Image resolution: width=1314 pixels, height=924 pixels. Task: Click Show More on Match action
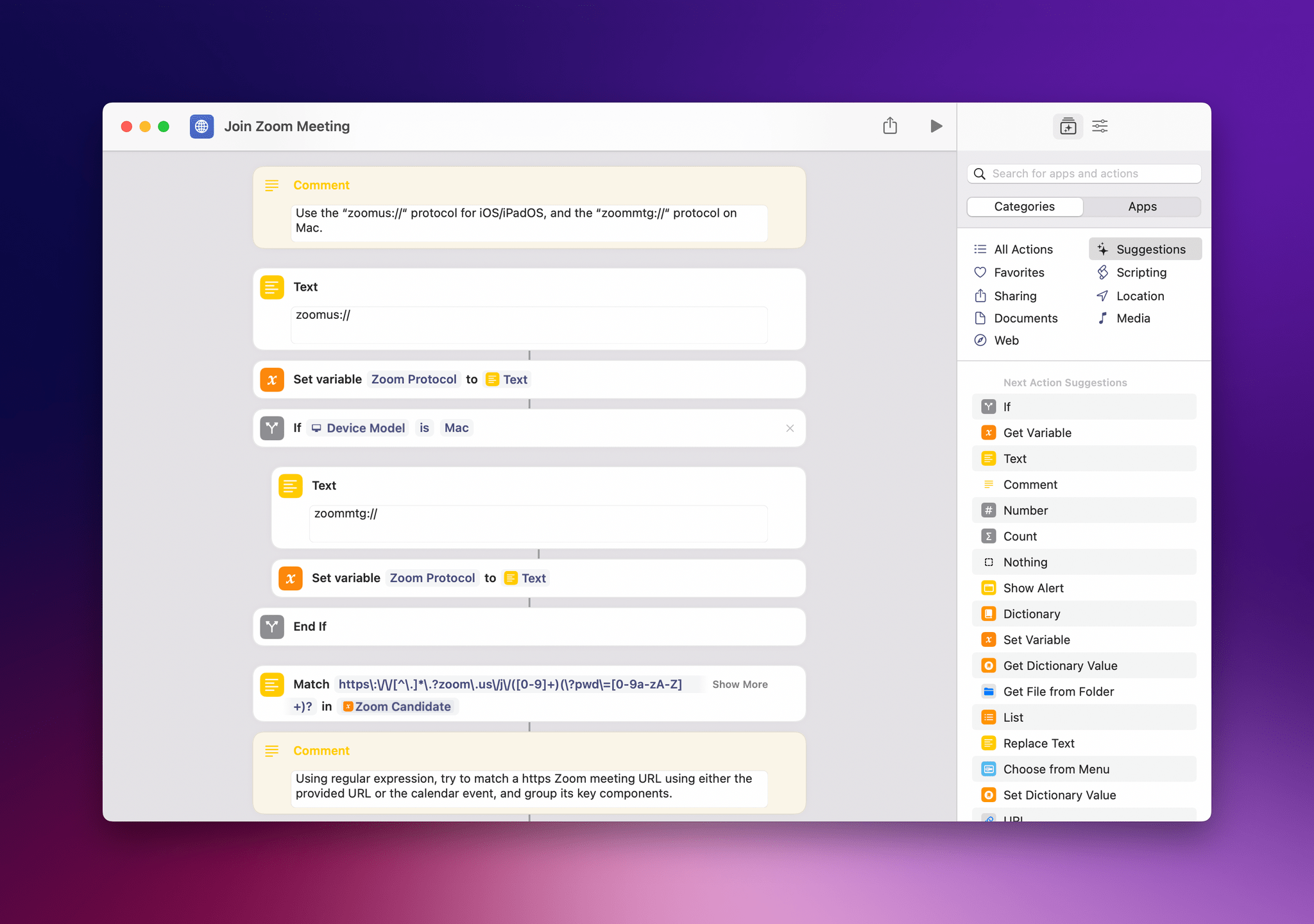[740, 685]
